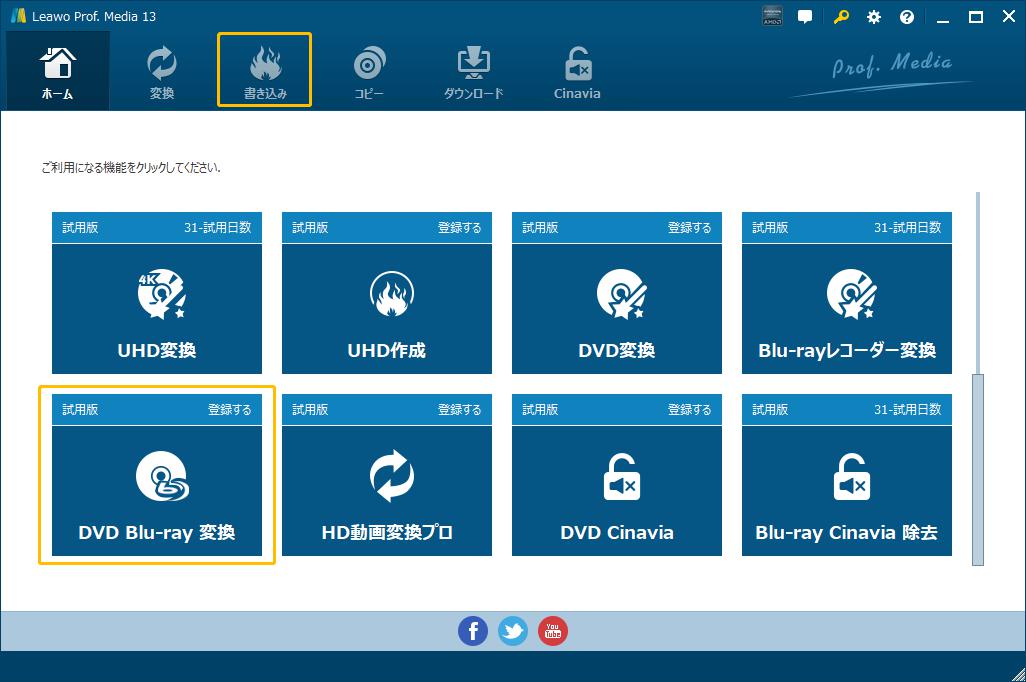Open Blu-rayレコーダー変換 disc icon
Viewport: 1026px width, 682px height.
851,294
